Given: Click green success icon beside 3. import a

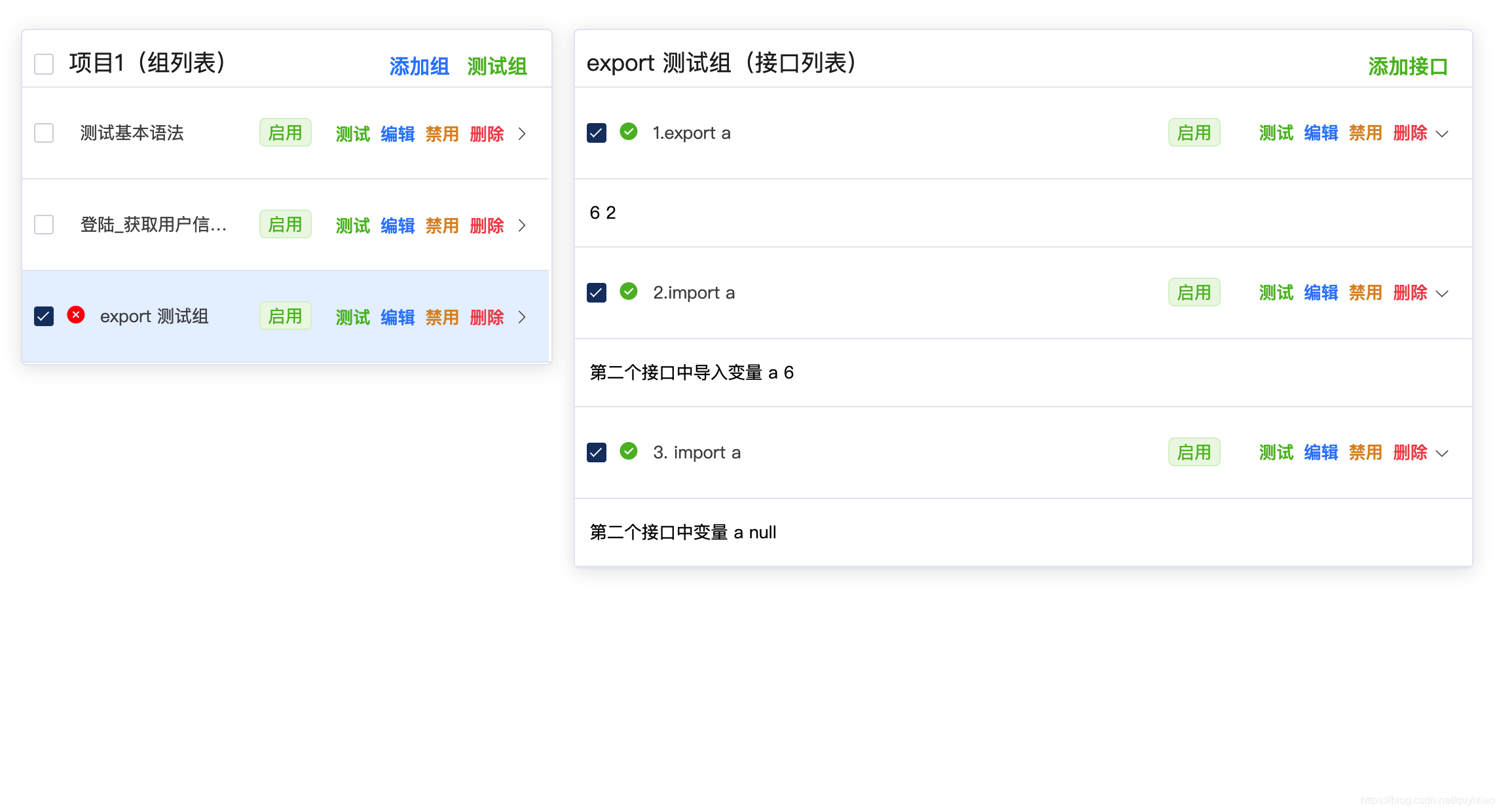Looking at the screenshot, I should 629,451.
